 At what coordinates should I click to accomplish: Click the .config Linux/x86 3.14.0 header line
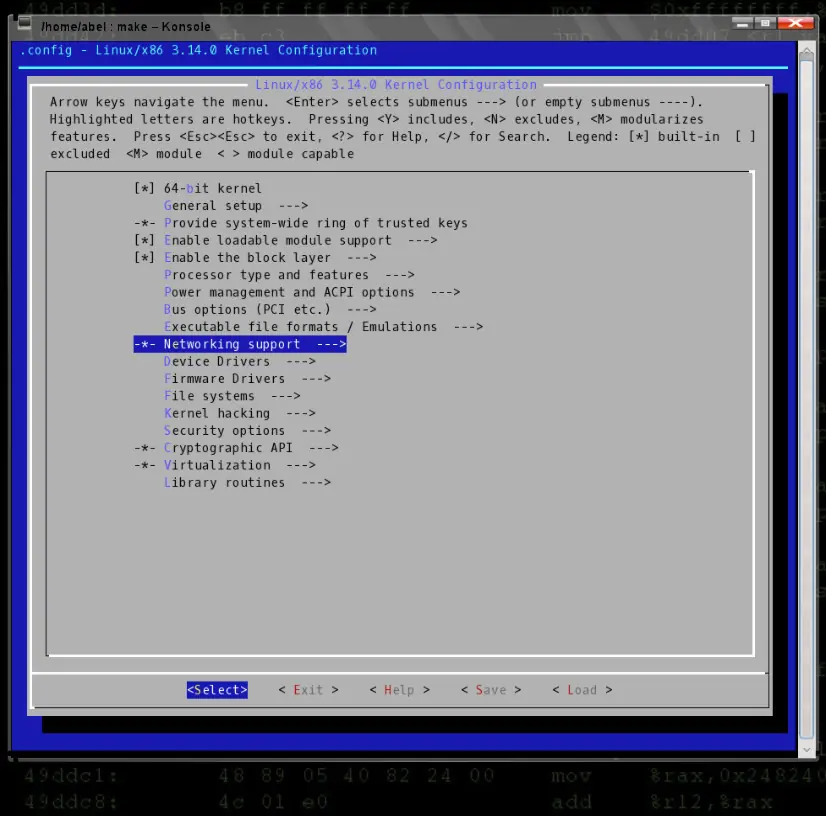pos(198,50)
